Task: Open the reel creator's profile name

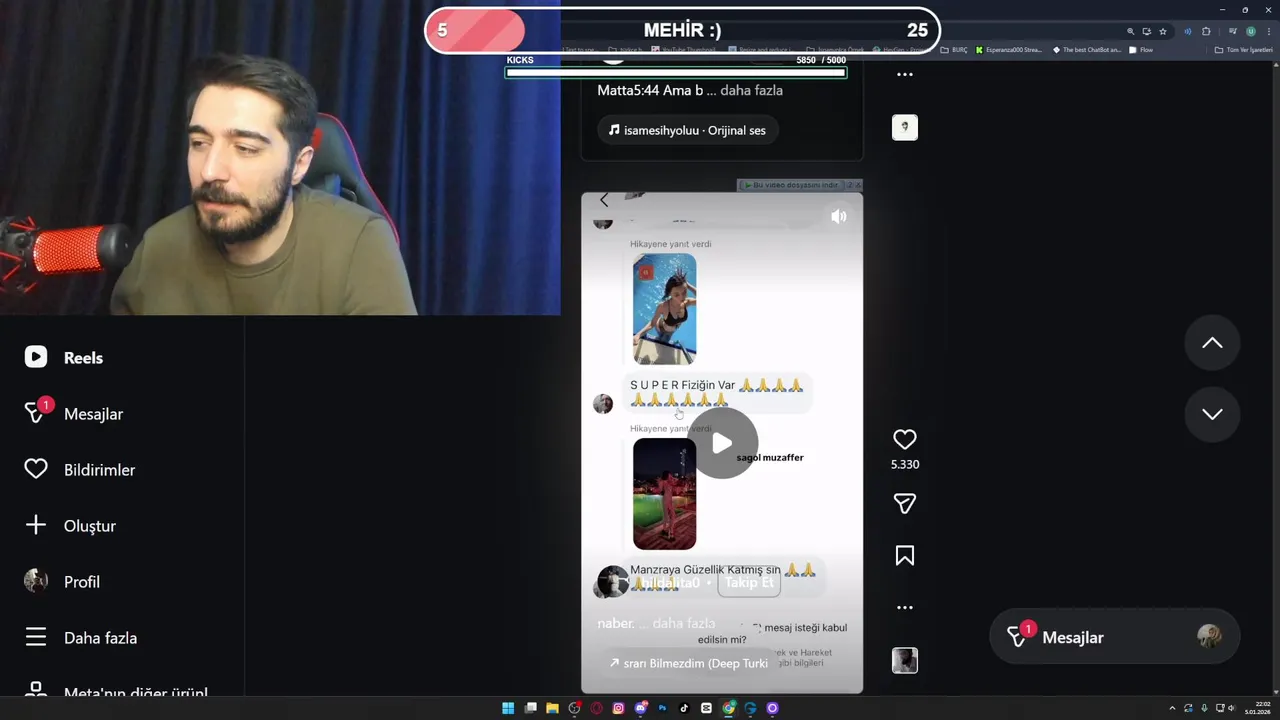Action: (669, 583)
